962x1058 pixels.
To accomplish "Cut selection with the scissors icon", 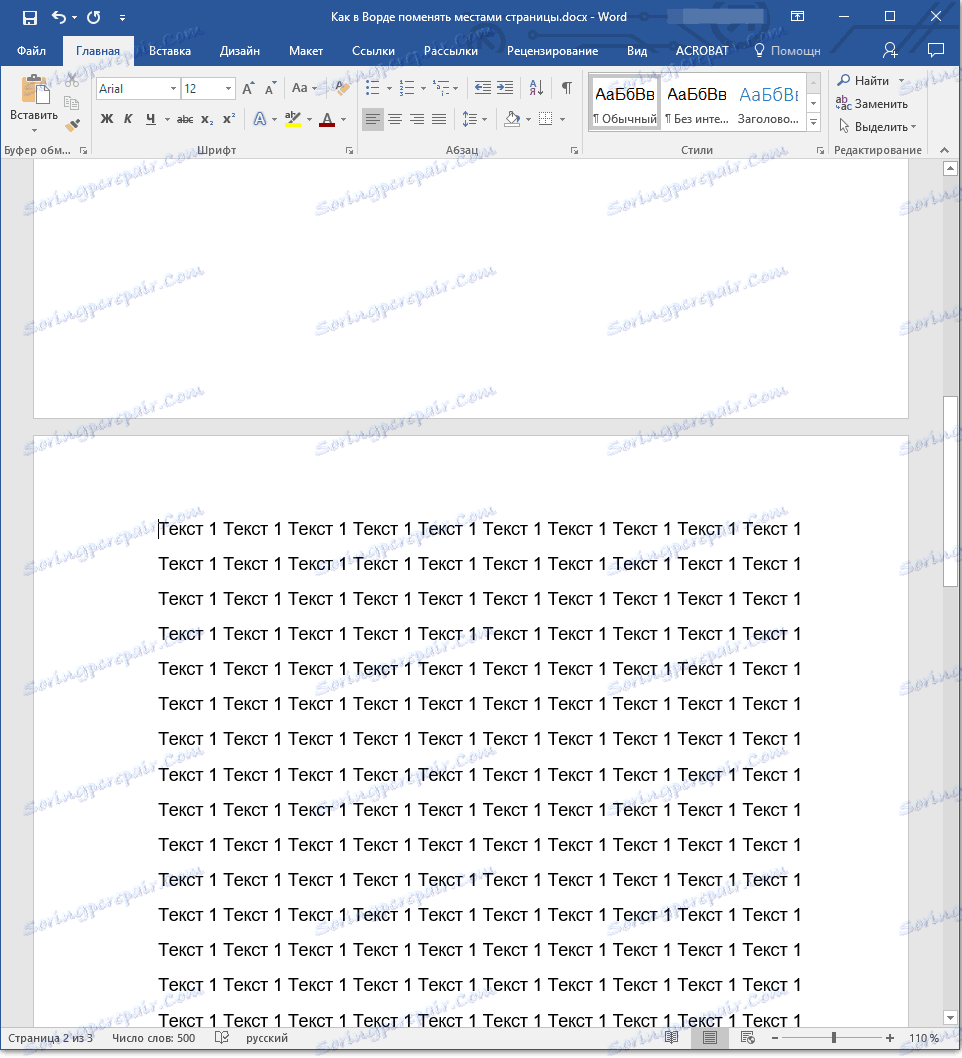I will point(72,80).
